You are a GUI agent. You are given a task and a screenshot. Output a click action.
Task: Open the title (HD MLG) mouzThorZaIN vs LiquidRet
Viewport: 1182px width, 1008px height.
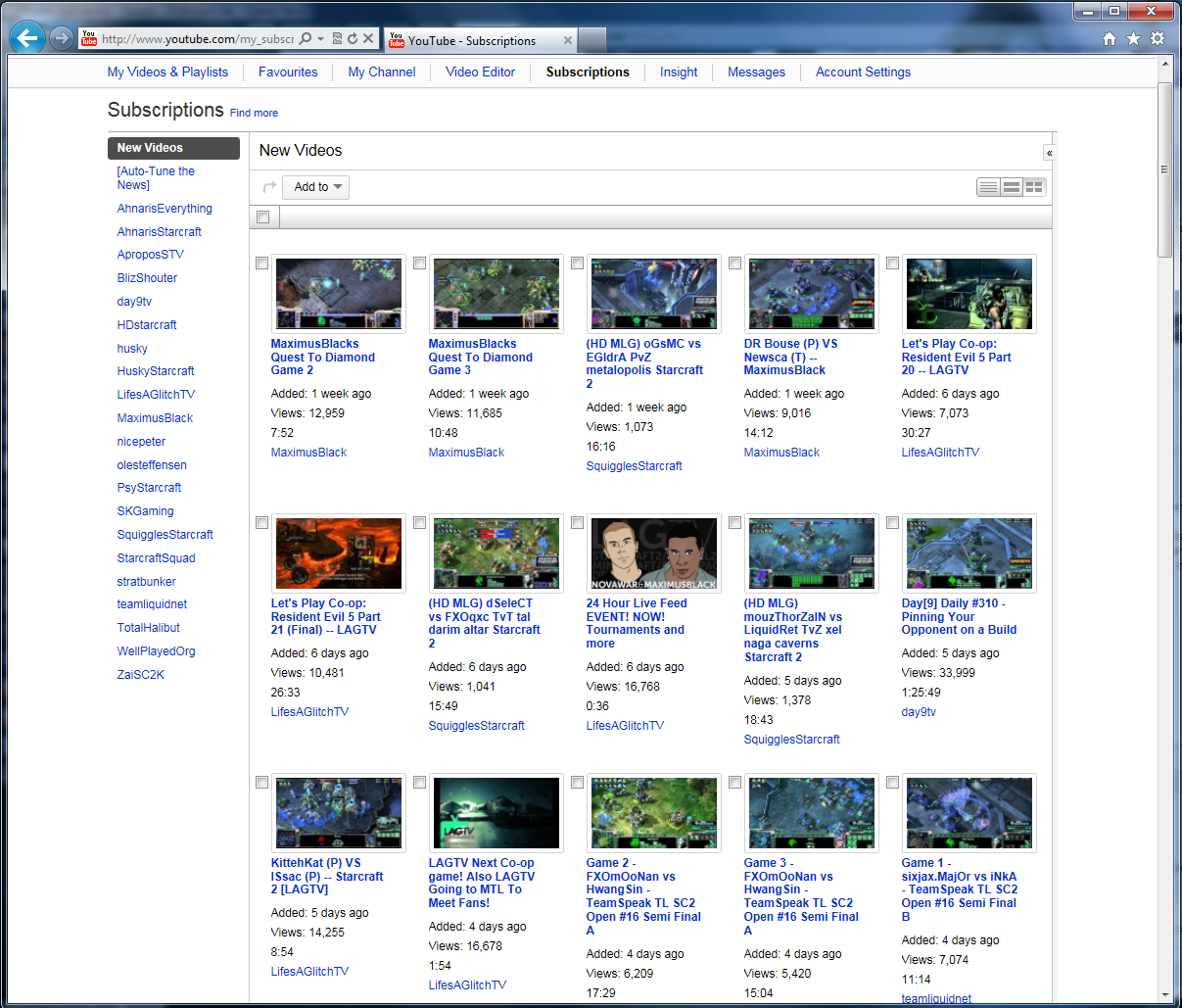[792, 631]
